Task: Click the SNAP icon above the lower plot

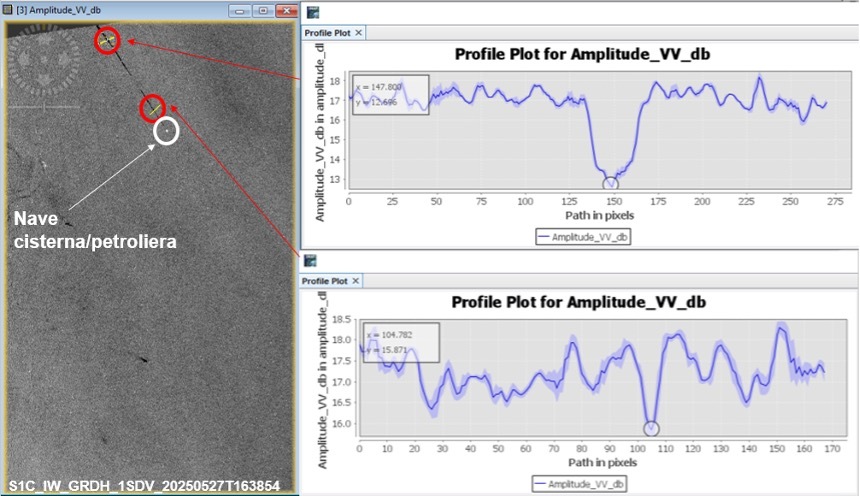Action: tap(312, 261)
